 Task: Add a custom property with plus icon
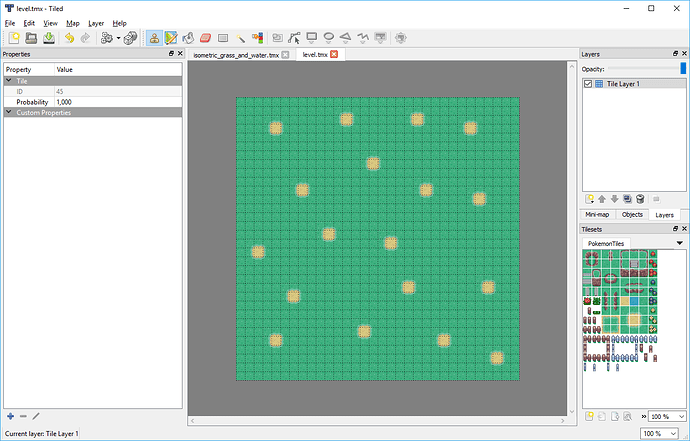[11, 416]
